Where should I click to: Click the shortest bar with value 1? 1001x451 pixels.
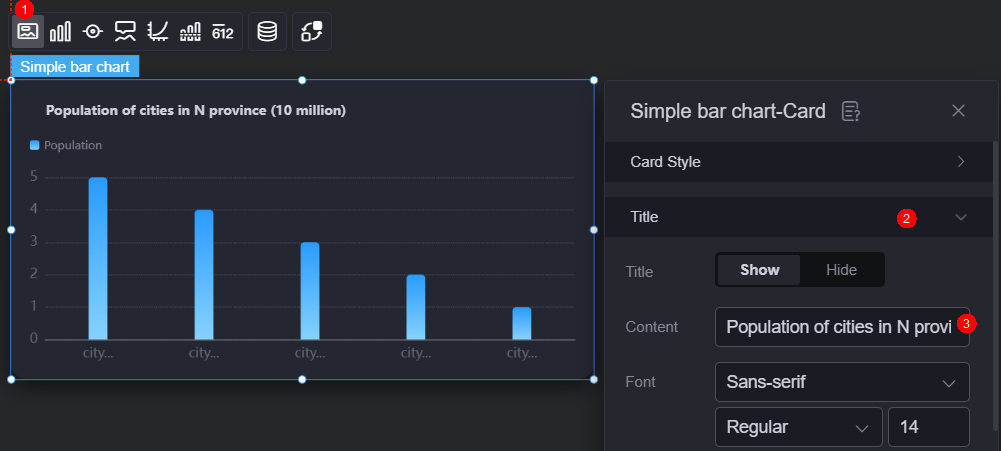click(522, 323)
